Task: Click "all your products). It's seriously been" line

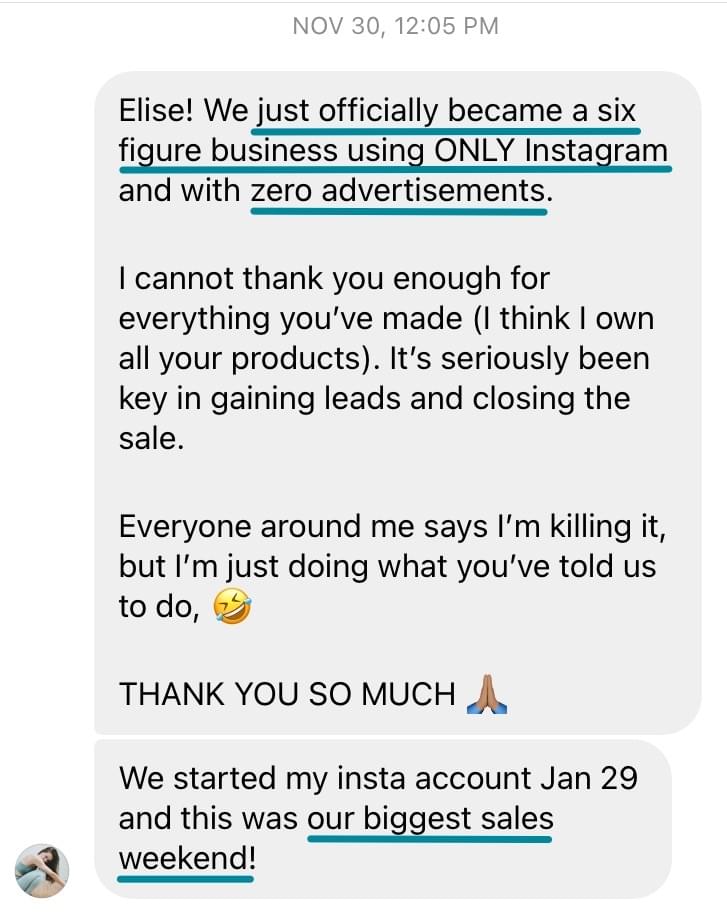Action: 383,358
